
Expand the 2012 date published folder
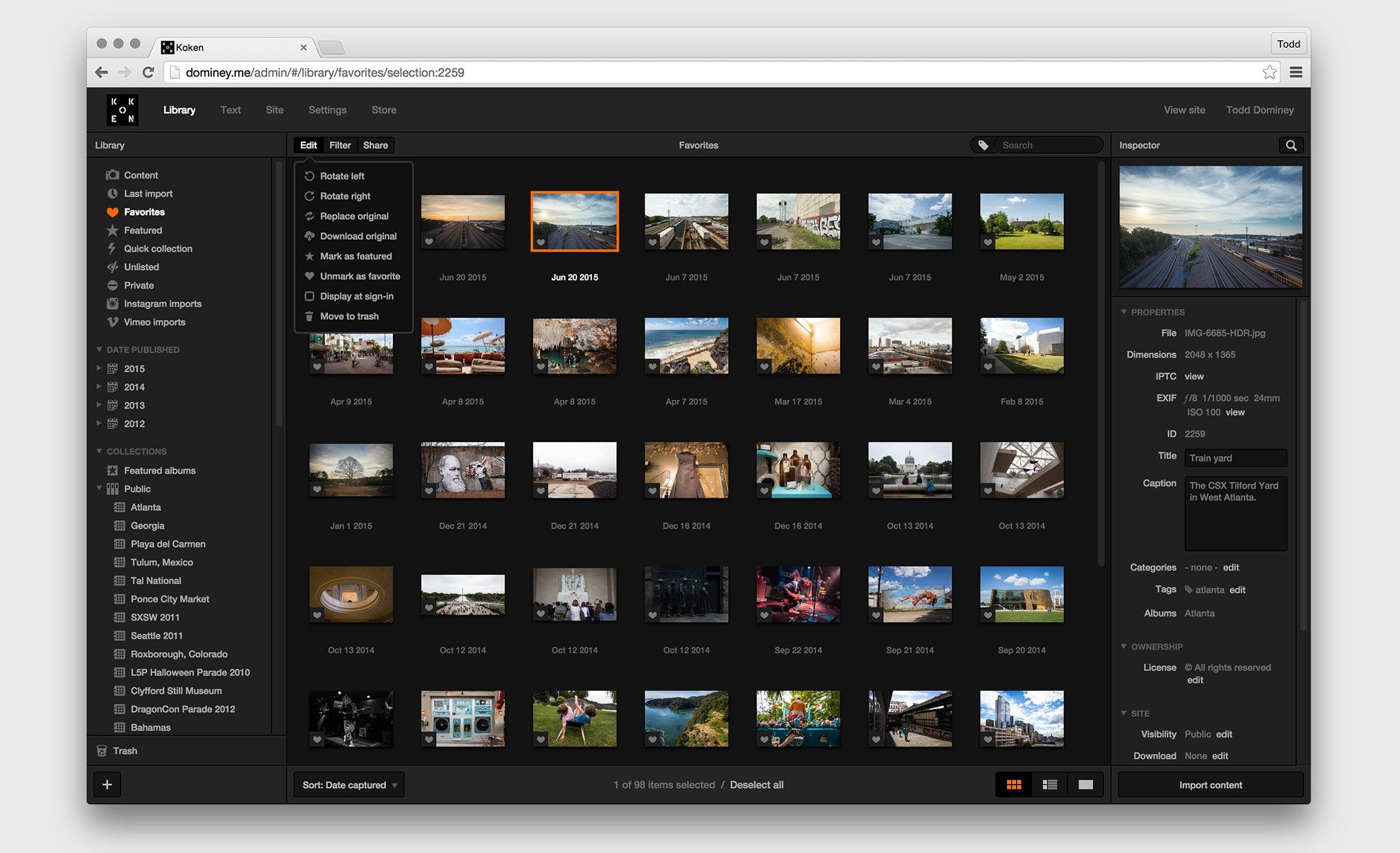[99, 424]
